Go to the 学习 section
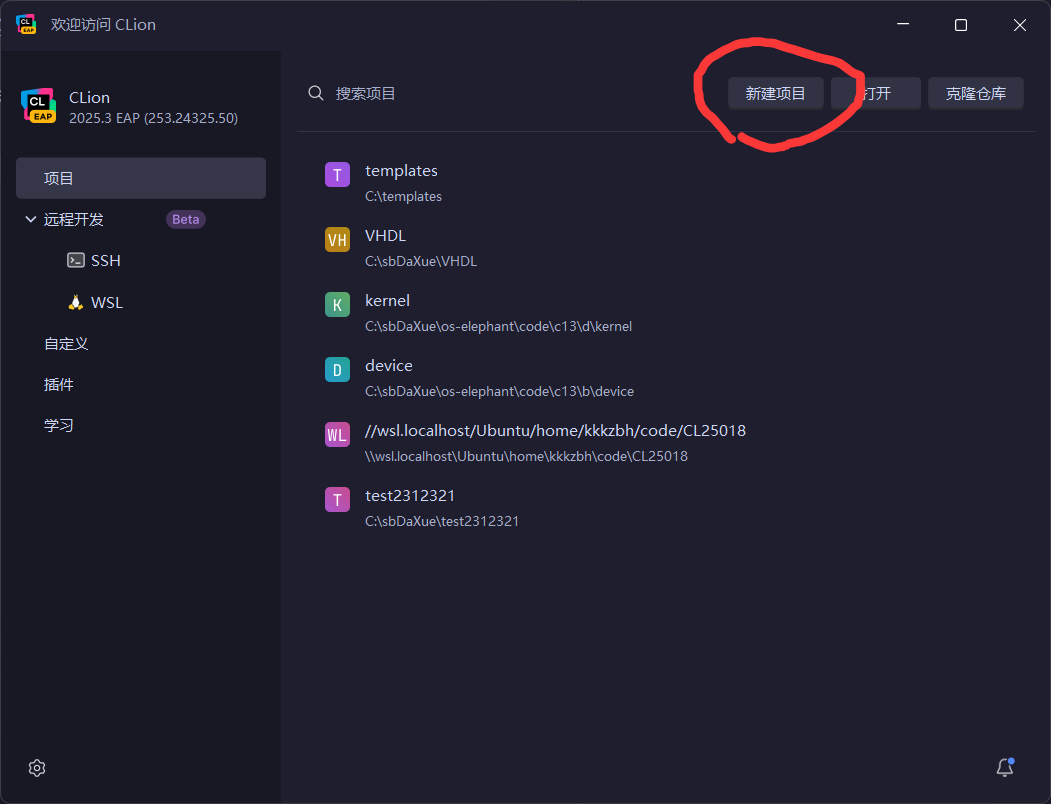Image resolution: width=1051 pixels, height=804 pixels. pos(59,425)
